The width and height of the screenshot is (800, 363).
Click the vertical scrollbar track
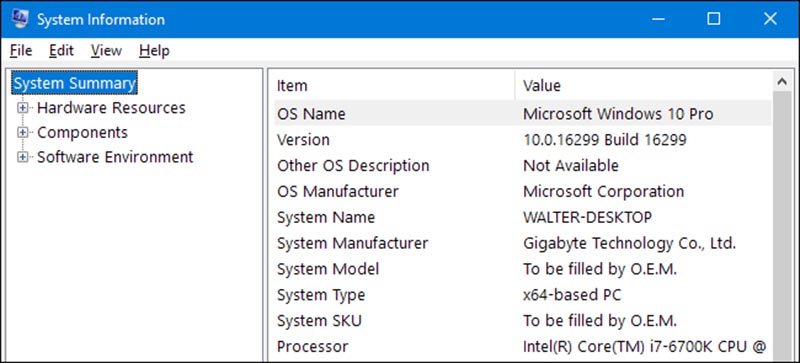782,225
